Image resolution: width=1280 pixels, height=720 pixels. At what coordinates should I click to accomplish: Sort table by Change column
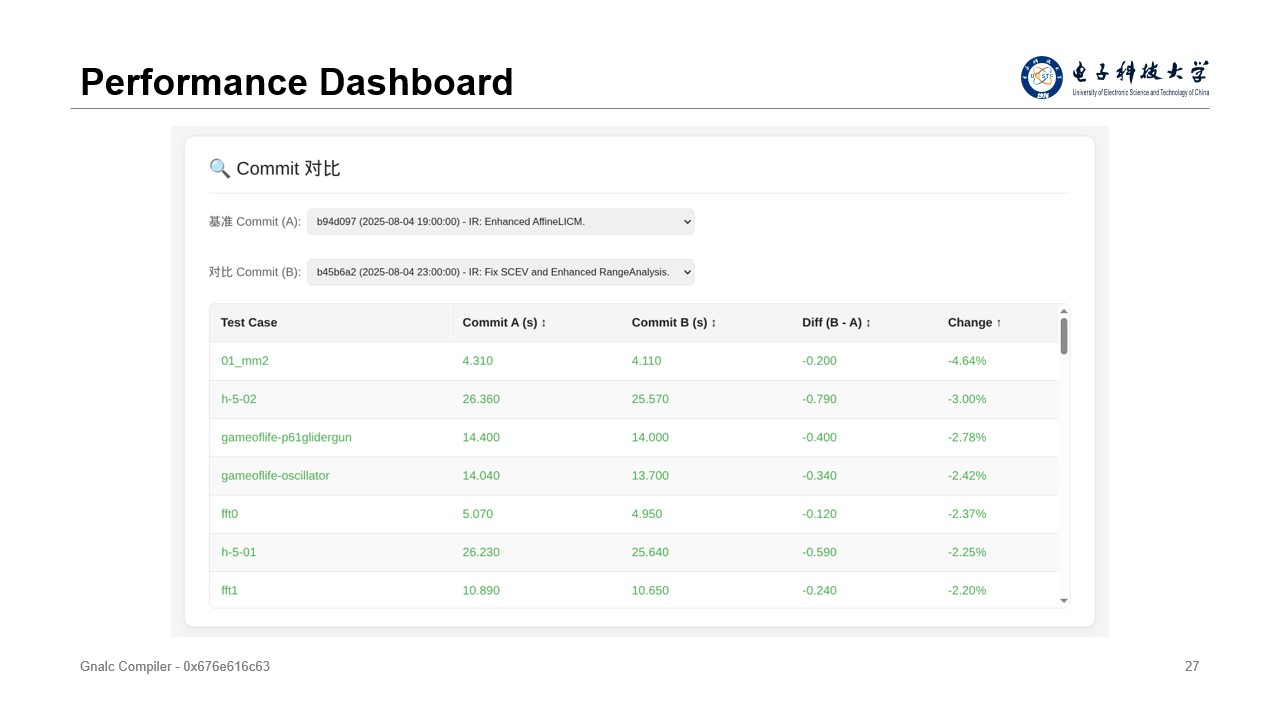coord(974,323)
